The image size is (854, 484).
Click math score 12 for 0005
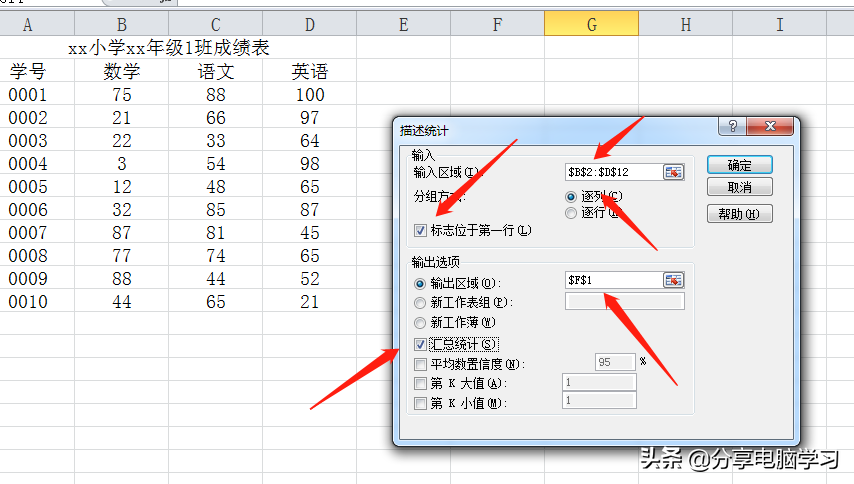coord(121,187)
